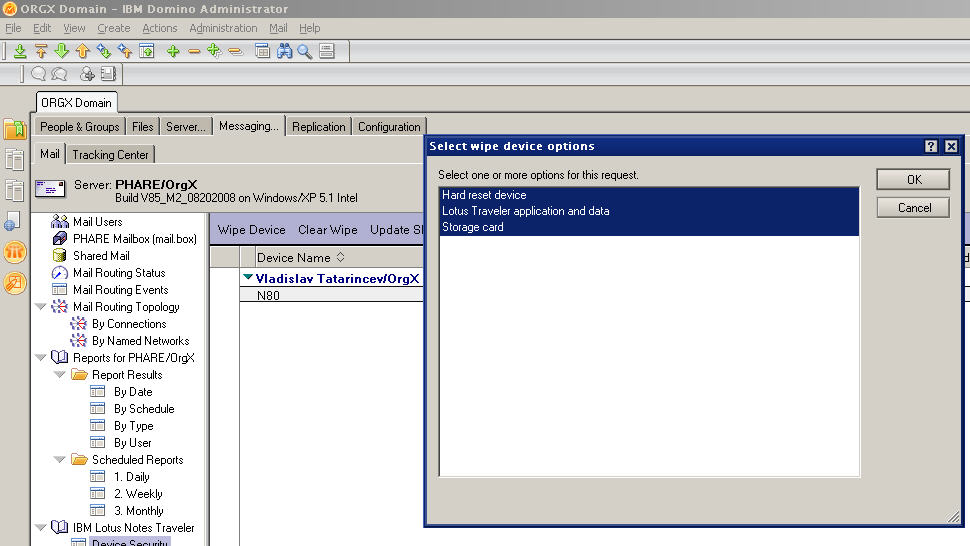
Task: Open By Schedule report view
Action: pyautogui.click(x=144, y=409)
